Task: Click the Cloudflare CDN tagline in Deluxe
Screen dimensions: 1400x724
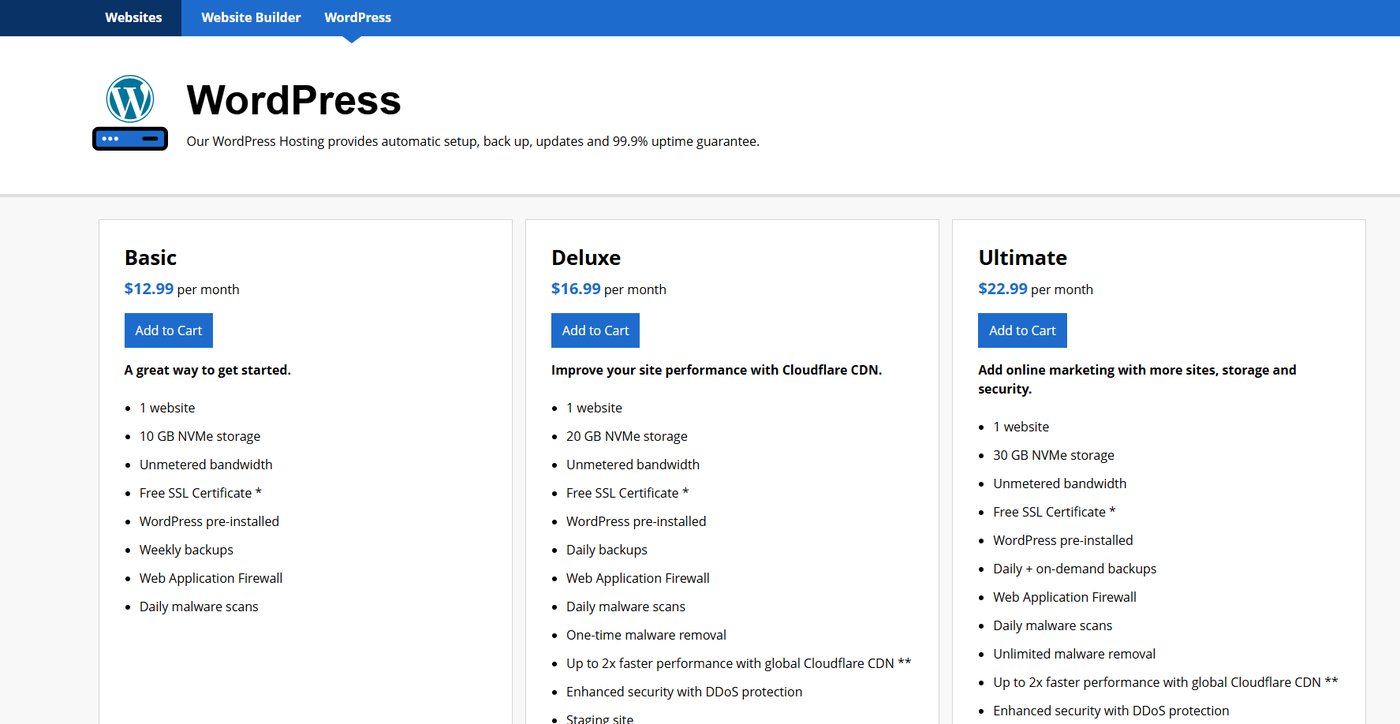Action: 716,370
